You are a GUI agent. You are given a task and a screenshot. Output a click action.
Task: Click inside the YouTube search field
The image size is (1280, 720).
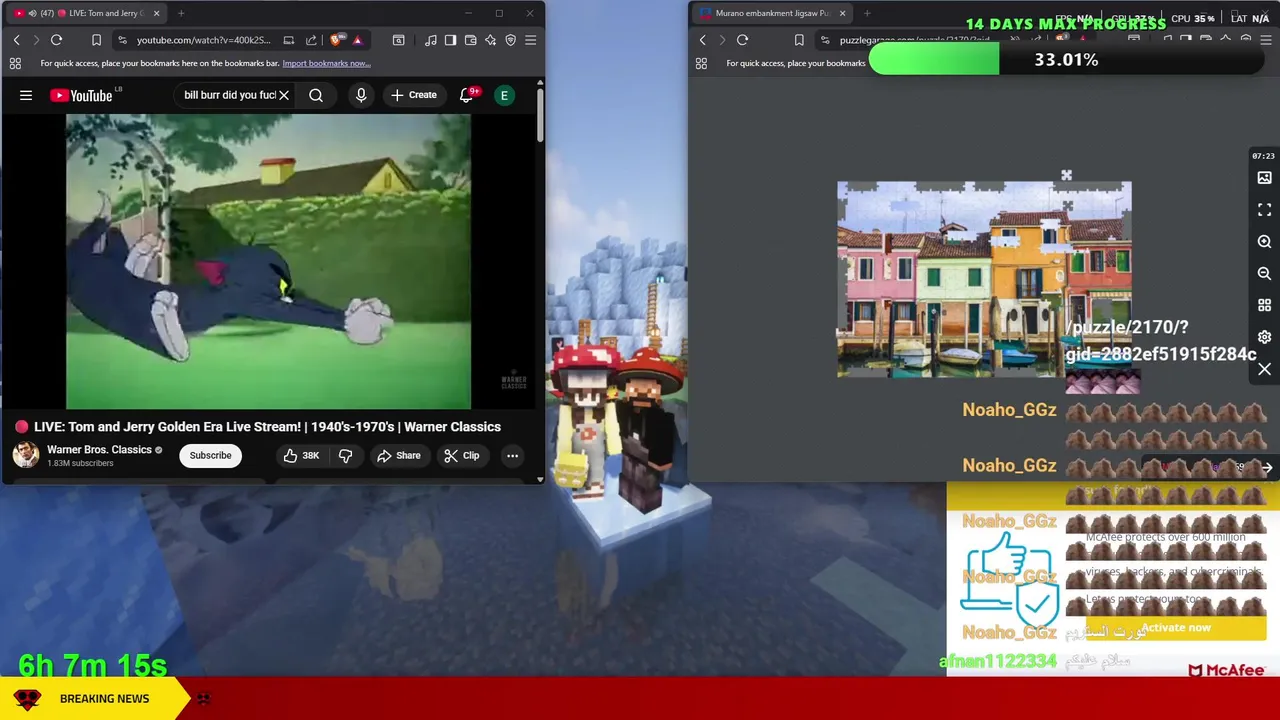pos(229,95)
